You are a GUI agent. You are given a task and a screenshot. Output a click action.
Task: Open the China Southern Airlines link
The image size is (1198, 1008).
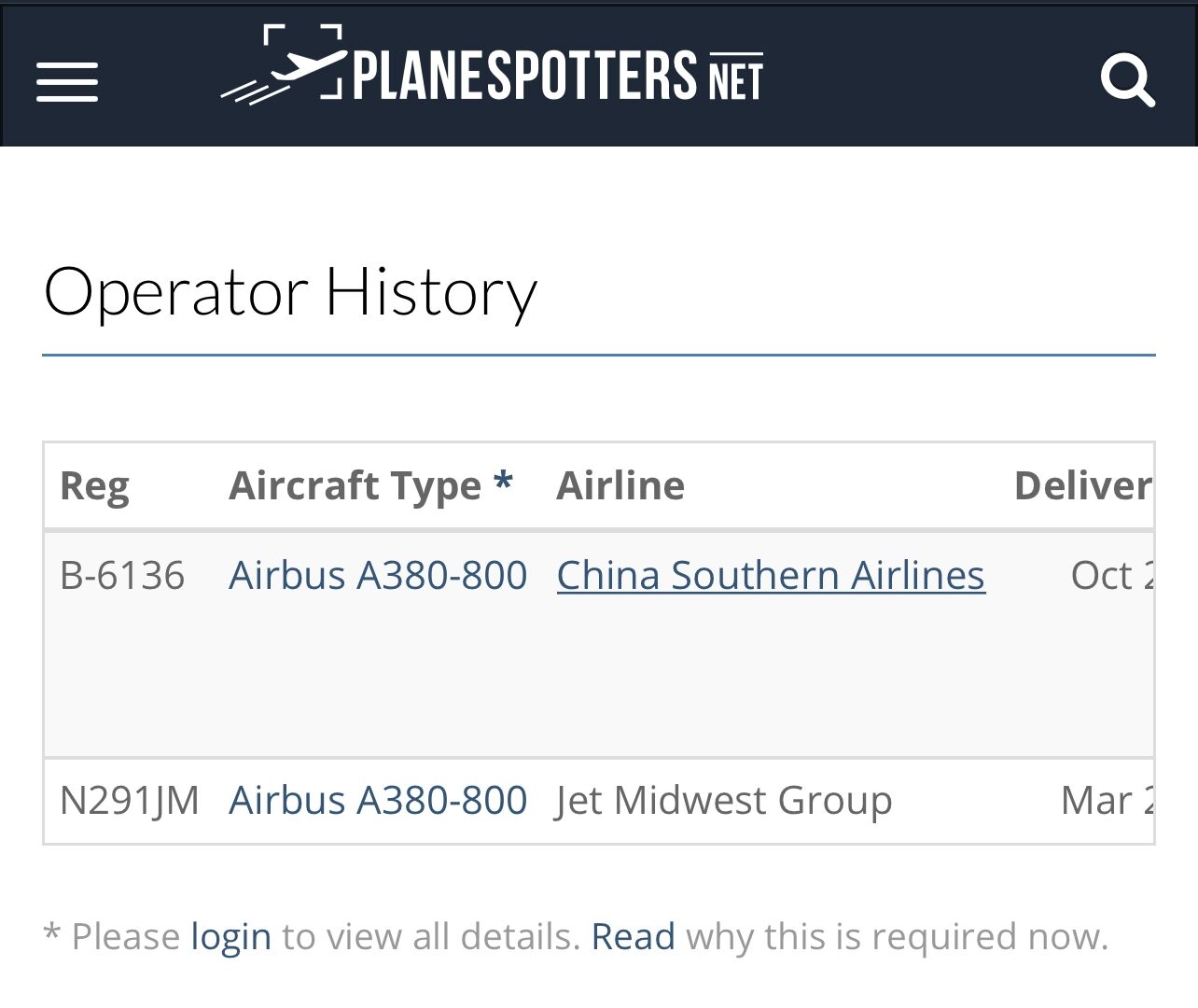coord(771,576)
